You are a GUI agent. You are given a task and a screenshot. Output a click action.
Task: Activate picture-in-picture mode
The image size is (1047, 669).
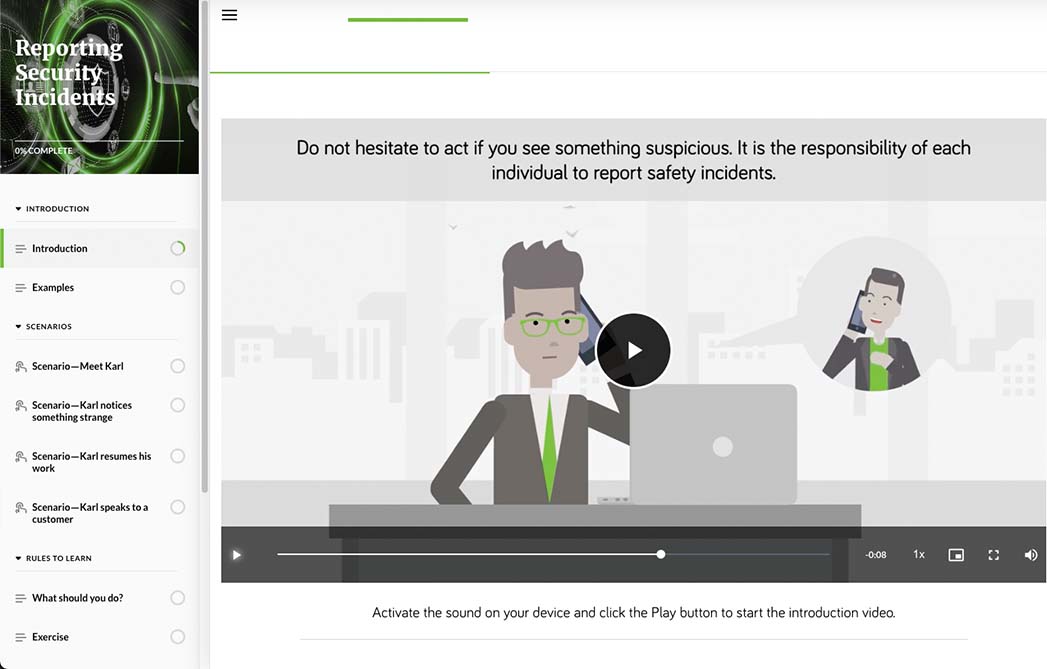point(956,554)
